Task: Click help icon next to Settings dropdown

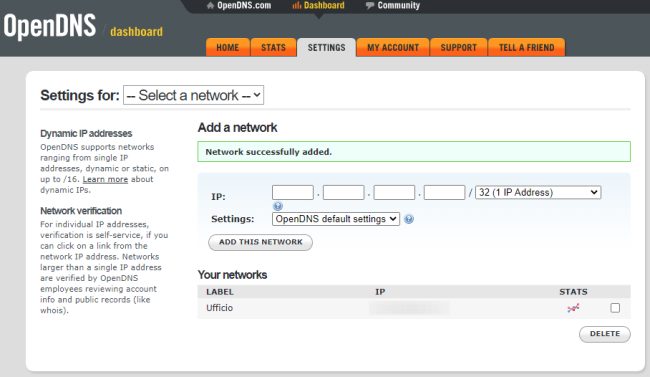Action: click(x=409, y=219)
